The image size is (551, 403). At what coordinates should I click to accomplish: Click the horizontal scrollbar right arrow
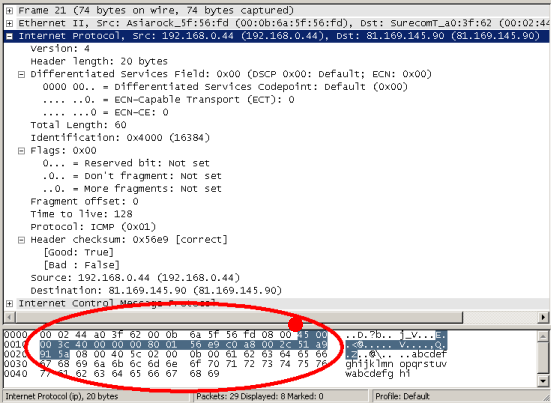tap(543, 317)
